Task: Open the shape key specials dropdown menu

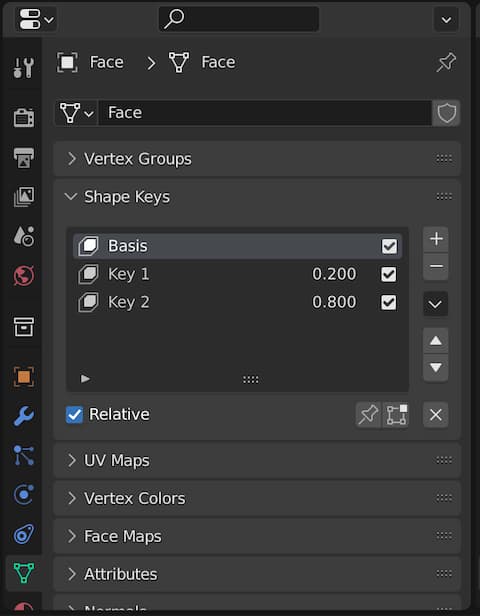Action: [435, 304]
